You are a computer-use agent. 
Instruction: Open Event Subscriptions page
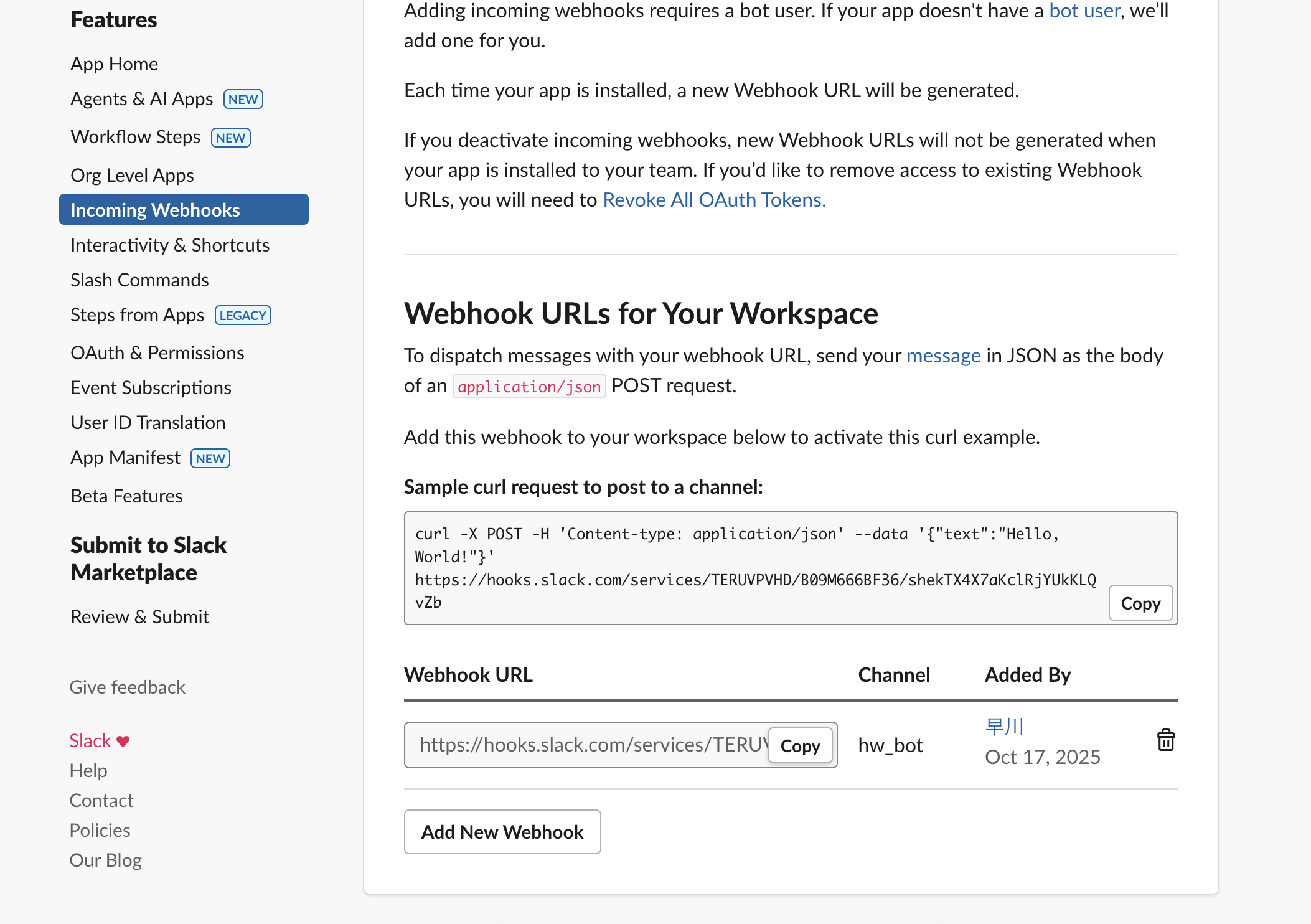[x=151, y=388]
